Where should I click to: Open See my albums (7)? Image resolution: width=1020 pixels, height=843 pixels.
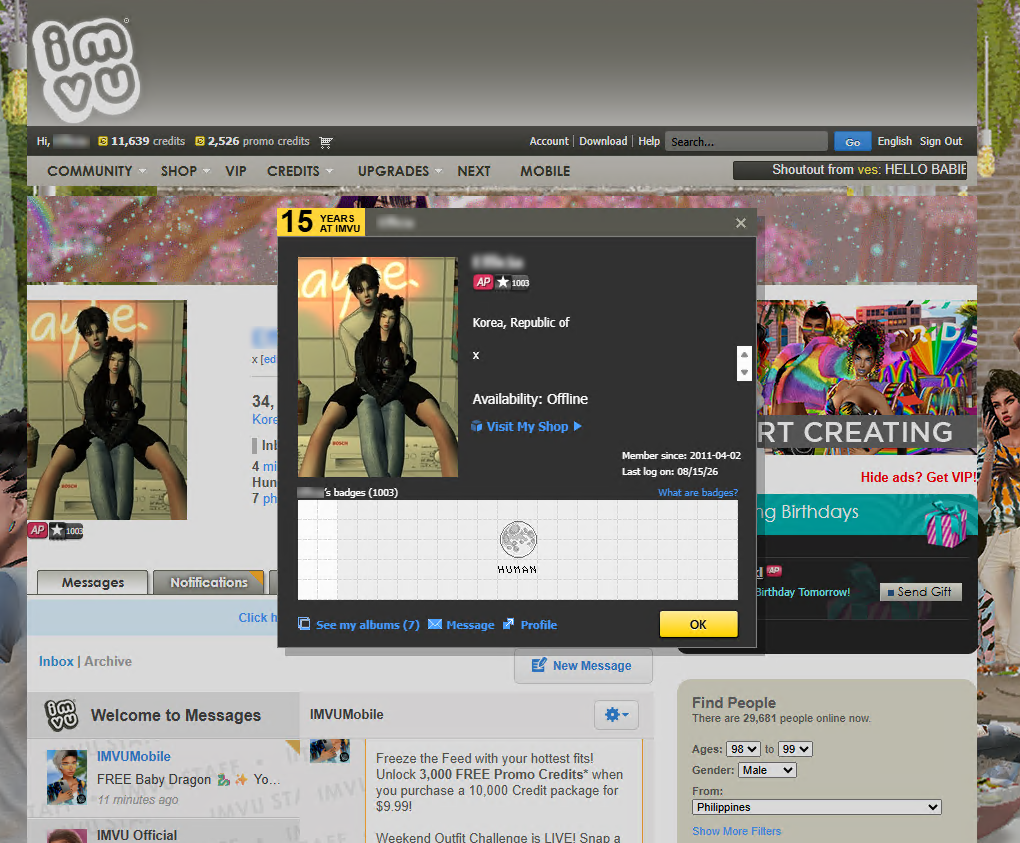pyautogui.click(x=368, y=624)
